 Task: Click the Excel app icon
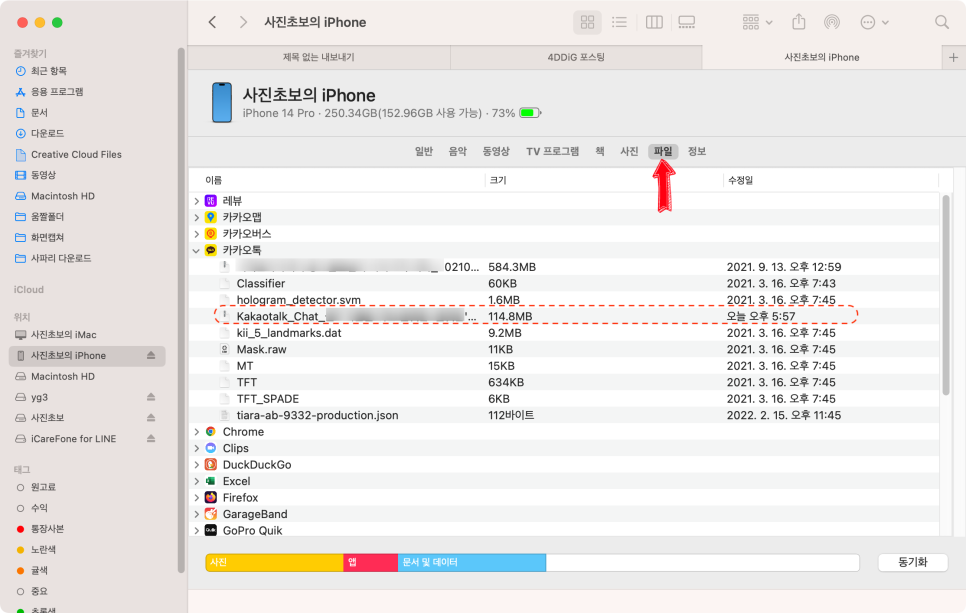pos(211,481)
